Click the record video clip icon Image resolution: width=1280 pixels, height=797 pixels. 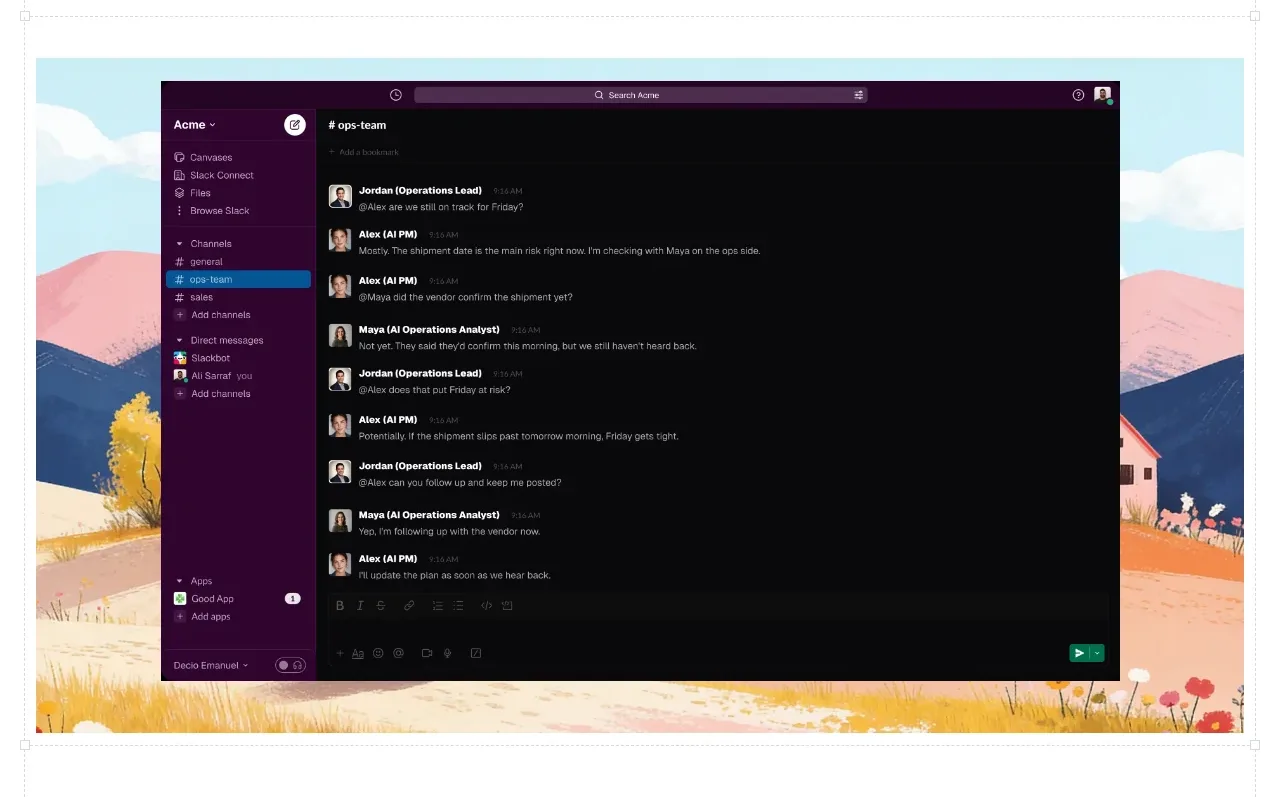(x=427, y=653)
